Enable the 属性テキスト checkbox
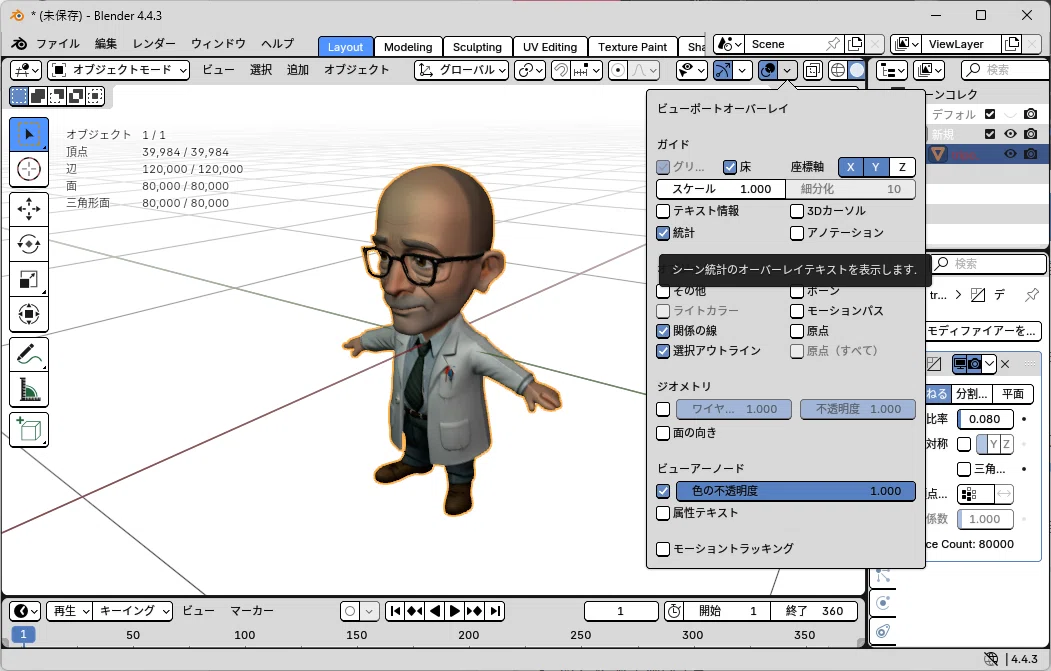1051x671 pixels. [x=663, y=513]
